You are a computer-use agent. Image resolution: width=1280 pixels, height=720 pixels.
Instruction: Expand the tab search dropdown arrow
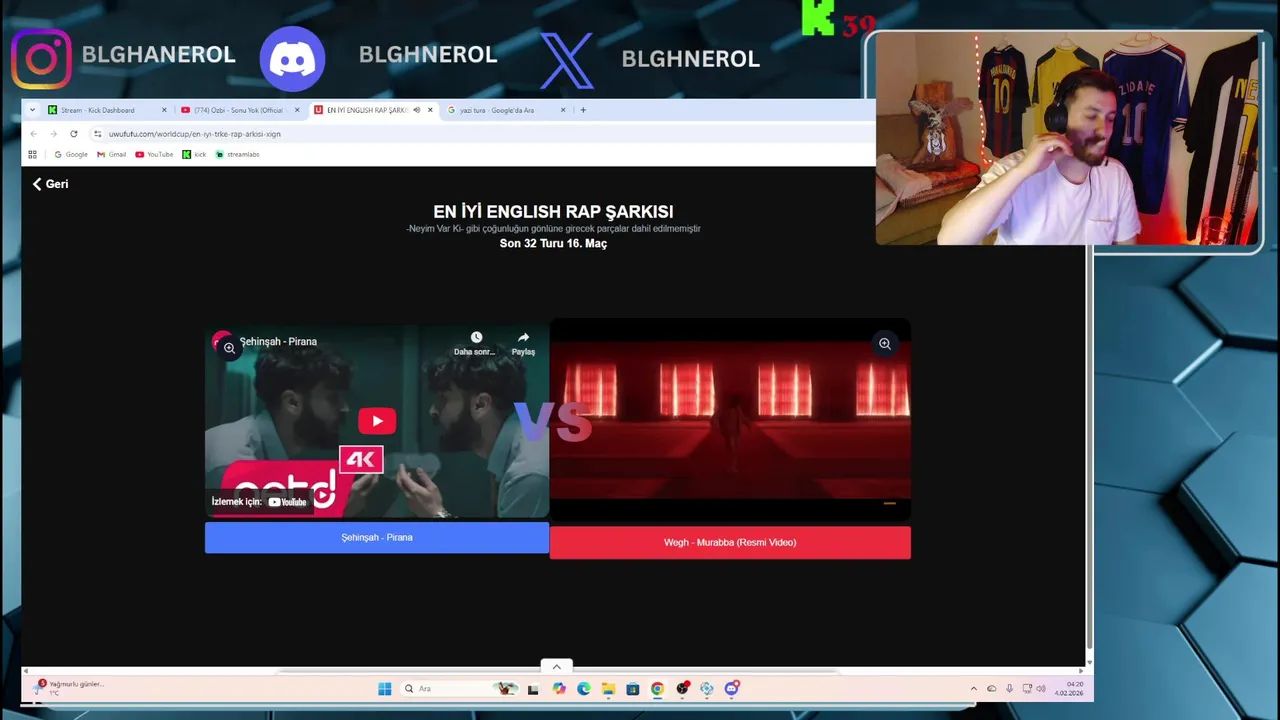click(x=32, y=110)
